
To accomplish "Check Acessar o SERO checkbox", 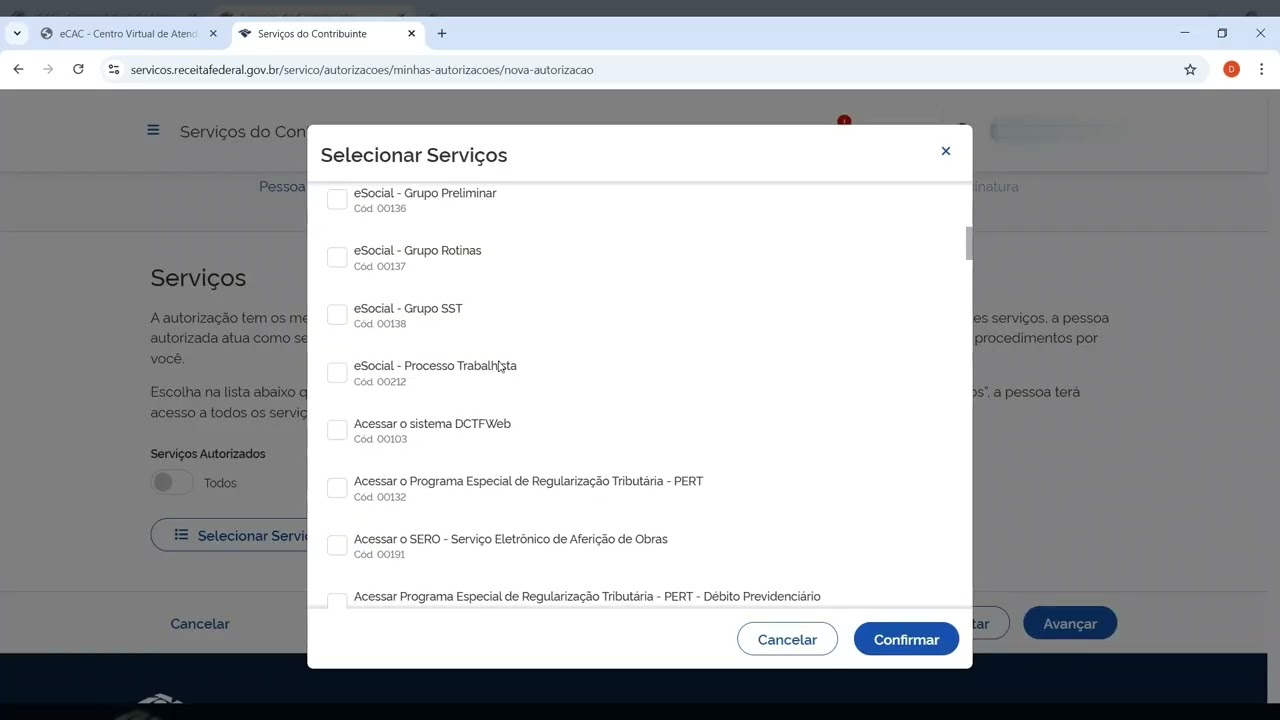I will tap(337, 545).
